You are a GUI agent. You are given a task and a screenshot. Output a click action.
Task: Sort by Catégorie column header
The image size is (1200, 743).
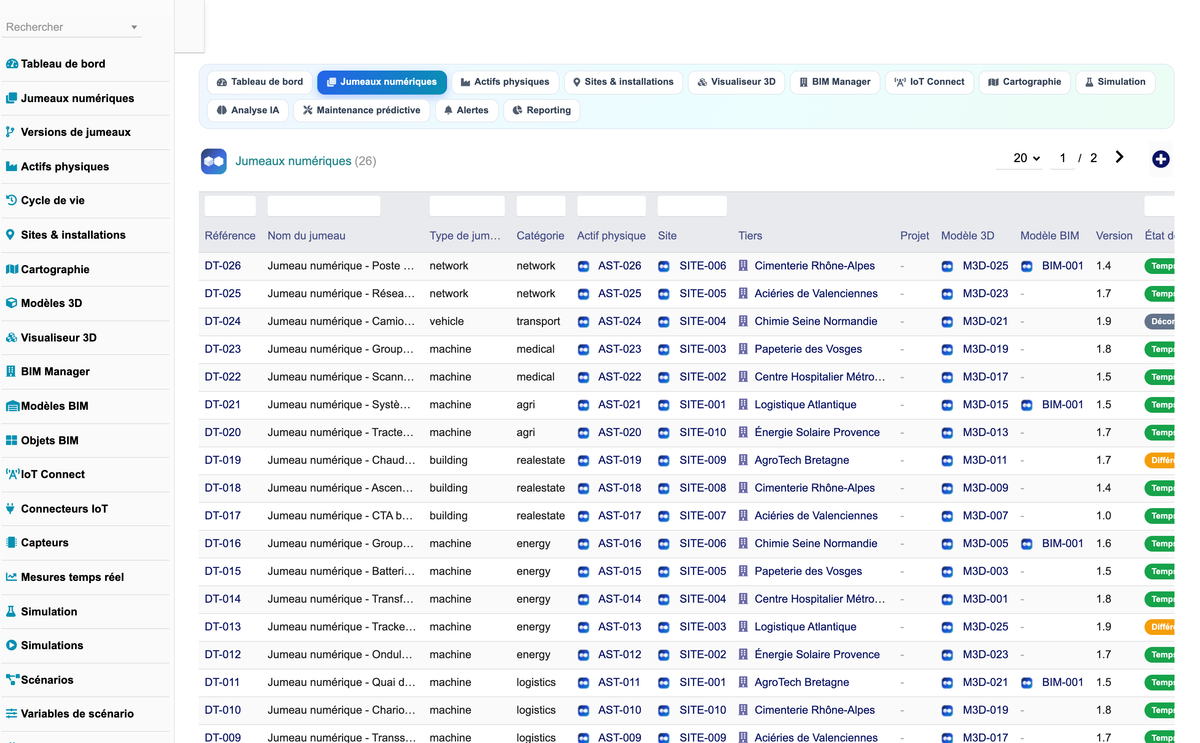coord(540,236)
